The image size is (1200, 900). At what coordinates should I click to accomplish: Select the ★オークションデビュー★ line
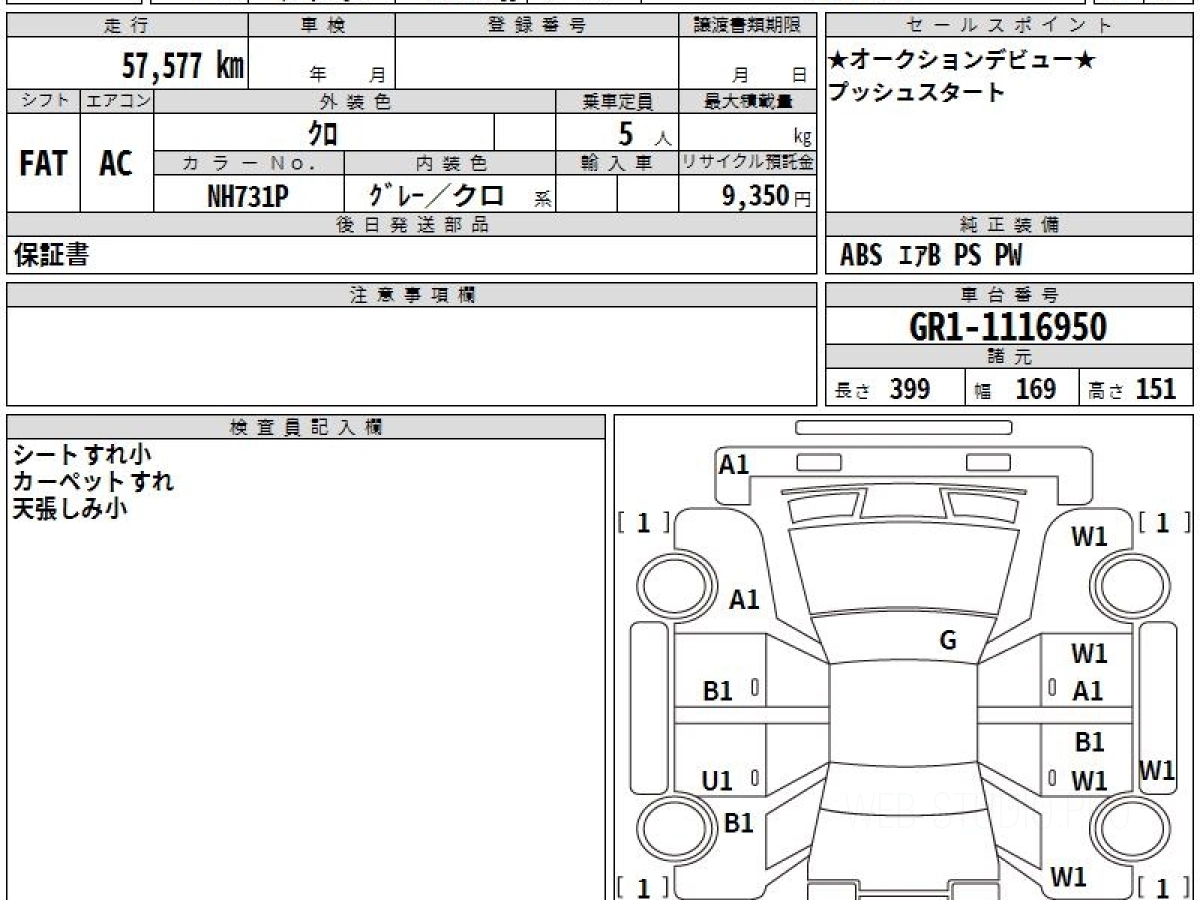click(x=962, y=61)
